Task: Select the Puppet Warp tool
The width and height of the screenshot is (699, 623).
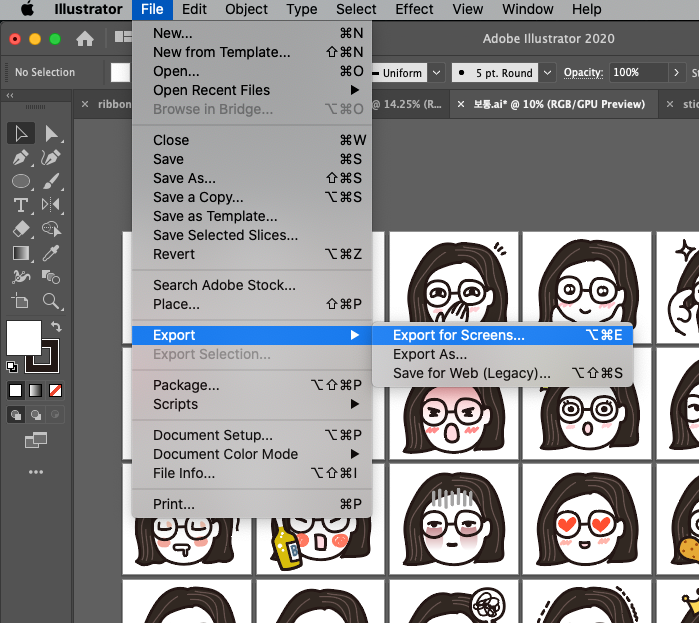Action: 21,277
